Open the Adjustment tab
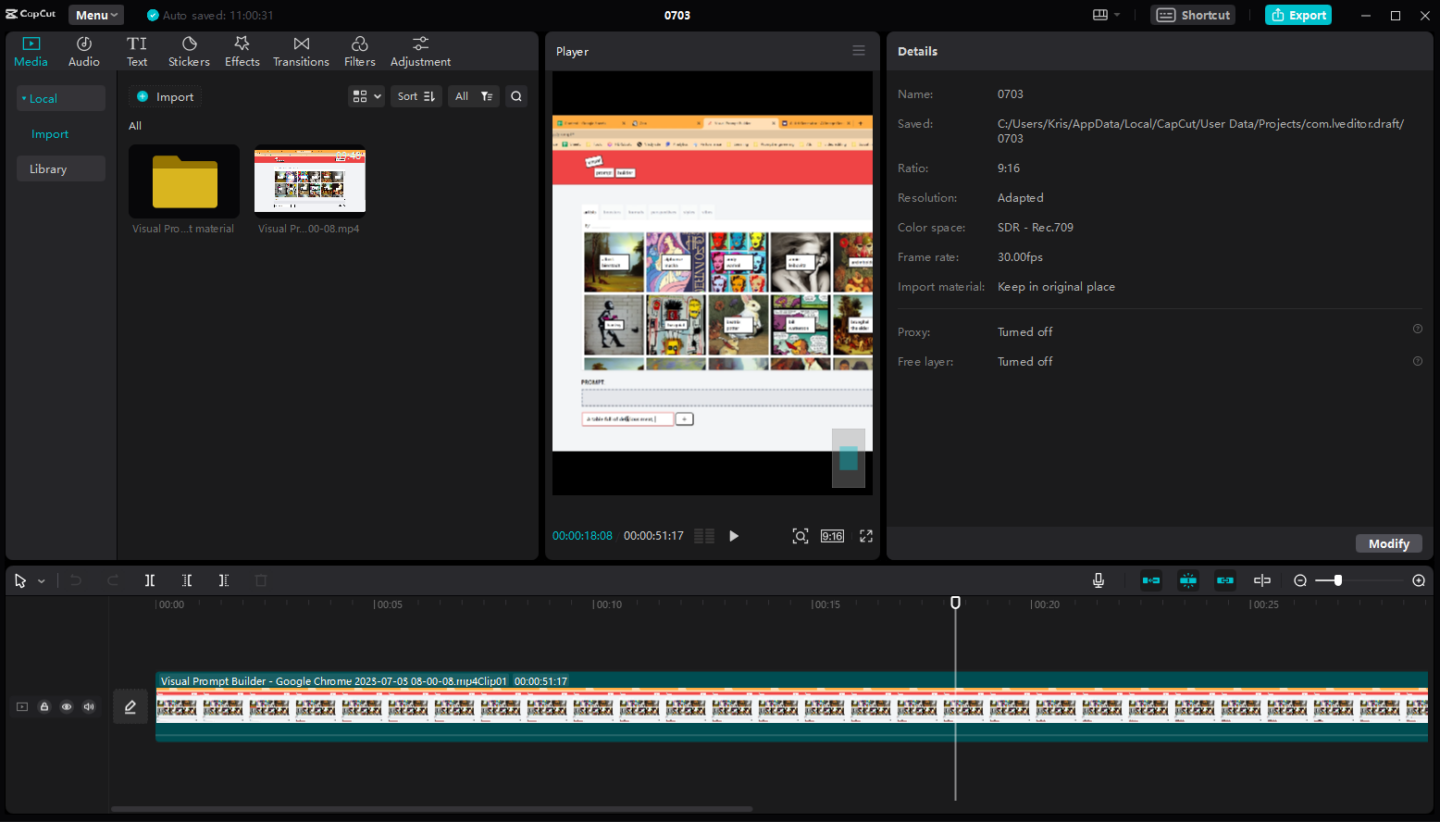The width and height of the screenshot is (1440, 822). click(x=420, y=52)
